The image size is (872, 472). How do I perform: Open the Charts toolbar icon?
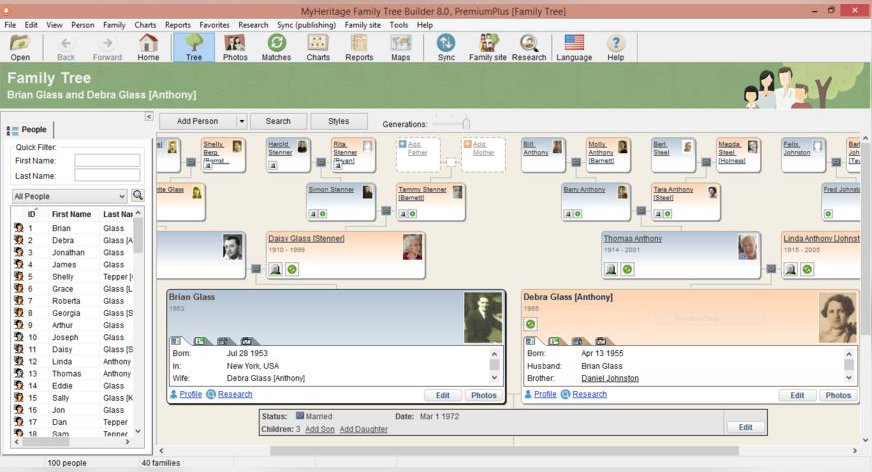click(x=318, y=47)
